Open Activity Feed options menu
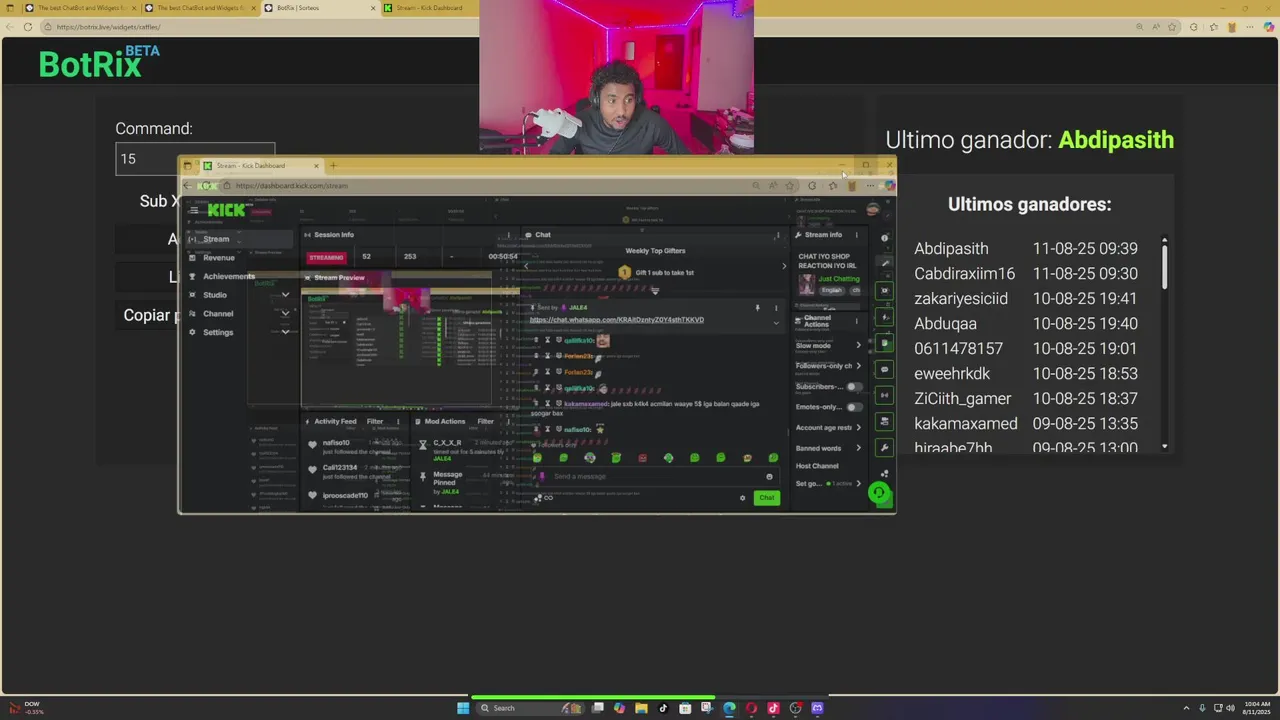The width and height of the screenshot is (1280, 720). 397,422
